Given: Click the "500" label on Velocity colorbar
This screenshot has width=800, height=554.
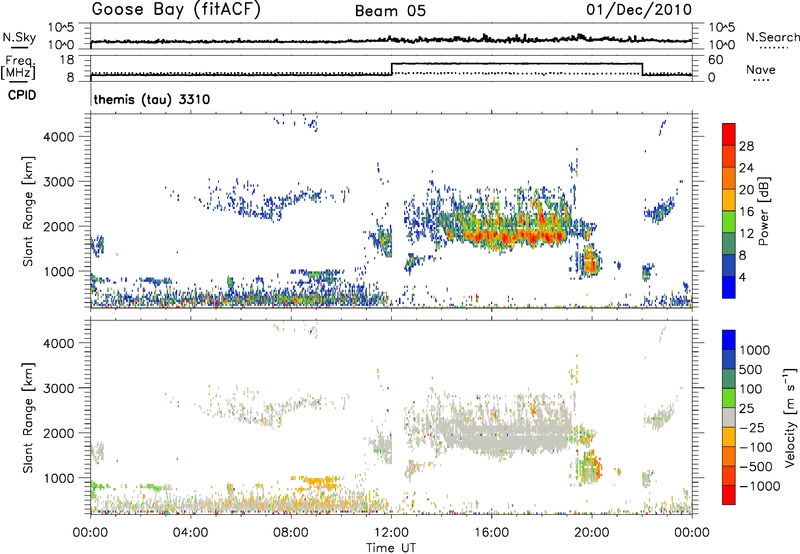Looking at the screenshot, I should (x=751, y=370).
